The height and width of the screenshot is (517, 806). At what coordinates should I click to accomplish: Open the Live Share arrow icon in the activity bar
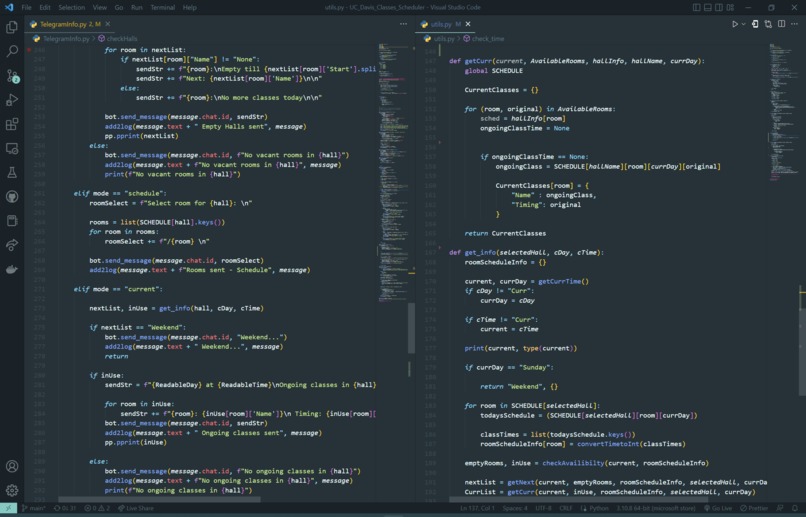pos(12,245)
